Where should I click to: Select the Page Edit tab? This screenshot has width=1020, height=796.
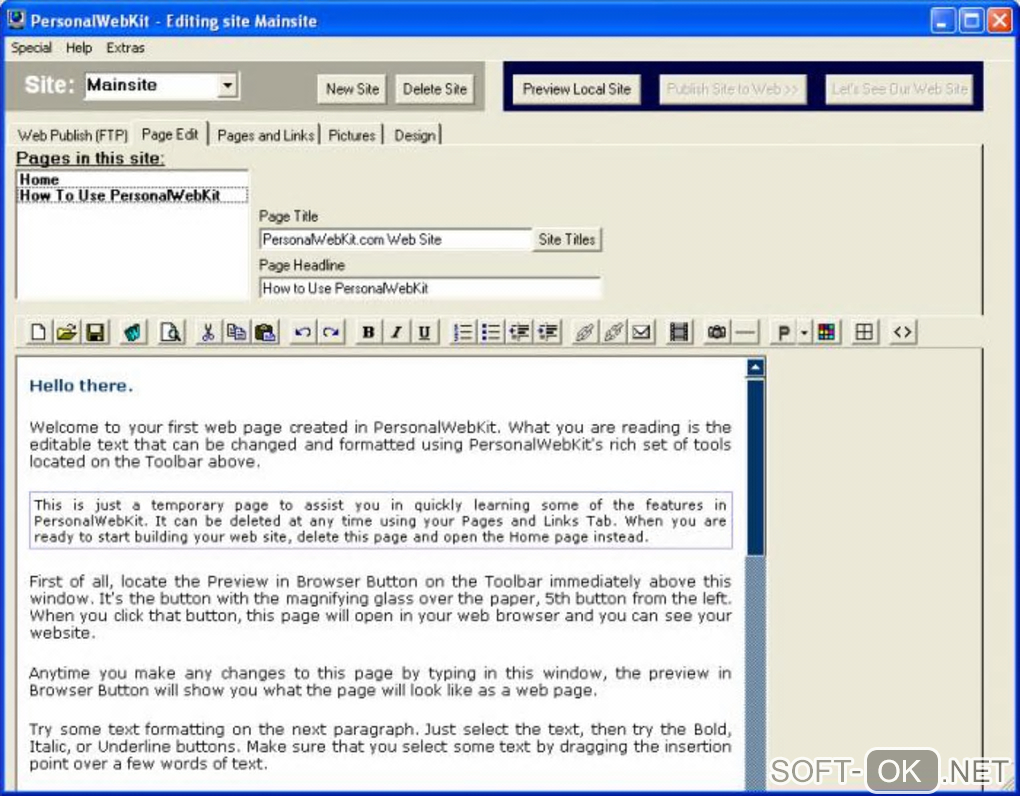coord(170,134)
